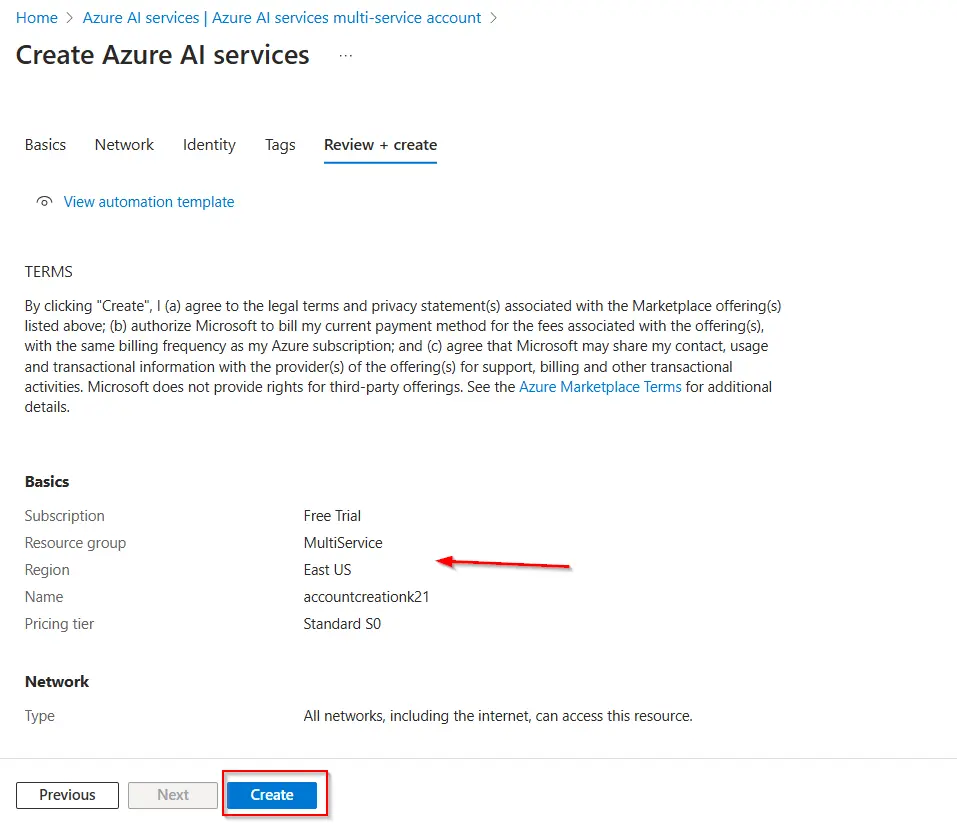Click the East US region value
This screenshot has height=827, width=957.
(x=327, y=570)
